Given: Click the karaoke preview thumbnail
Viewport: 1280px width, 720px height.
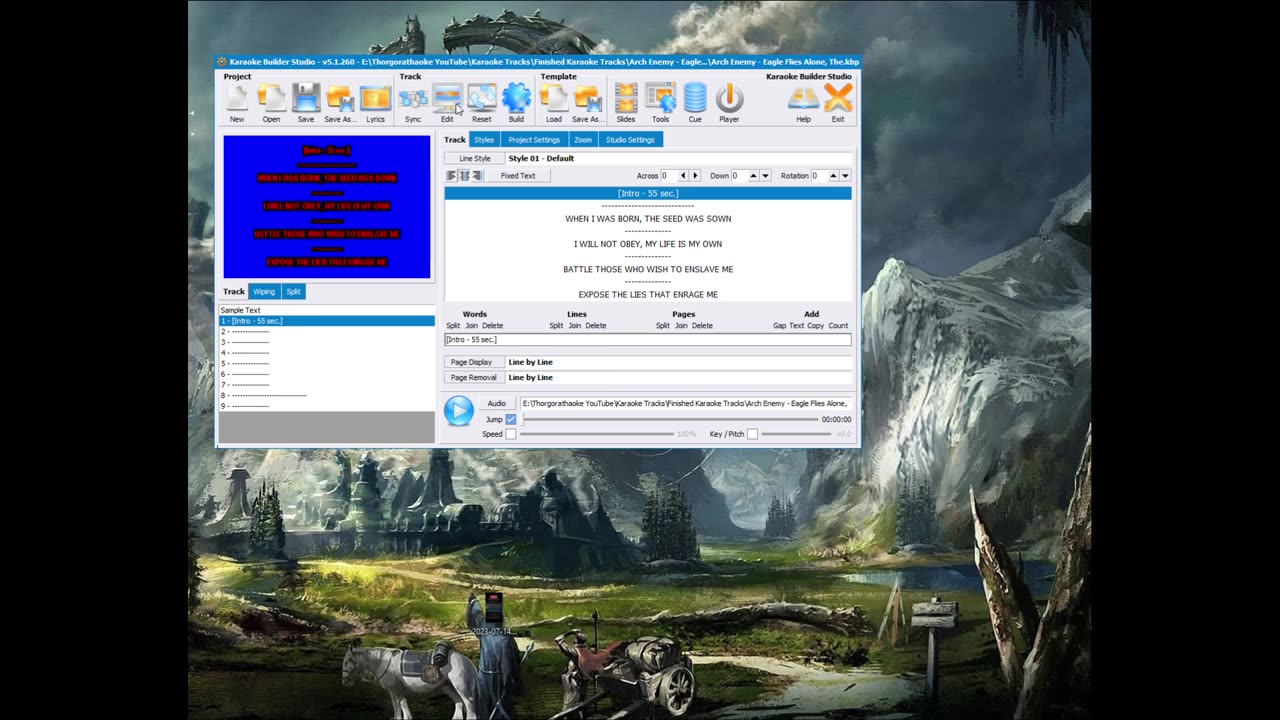Looking at the screenshot, I should point(327,206).
